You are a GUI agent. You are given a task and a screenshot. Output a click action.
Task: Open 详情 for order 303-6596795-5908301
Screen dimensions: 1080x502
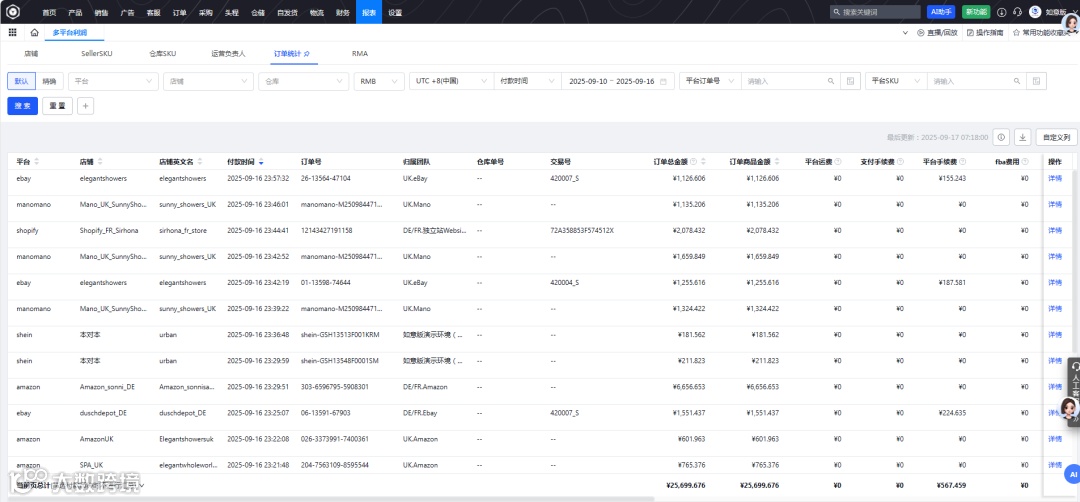(x=1055, y=387)
